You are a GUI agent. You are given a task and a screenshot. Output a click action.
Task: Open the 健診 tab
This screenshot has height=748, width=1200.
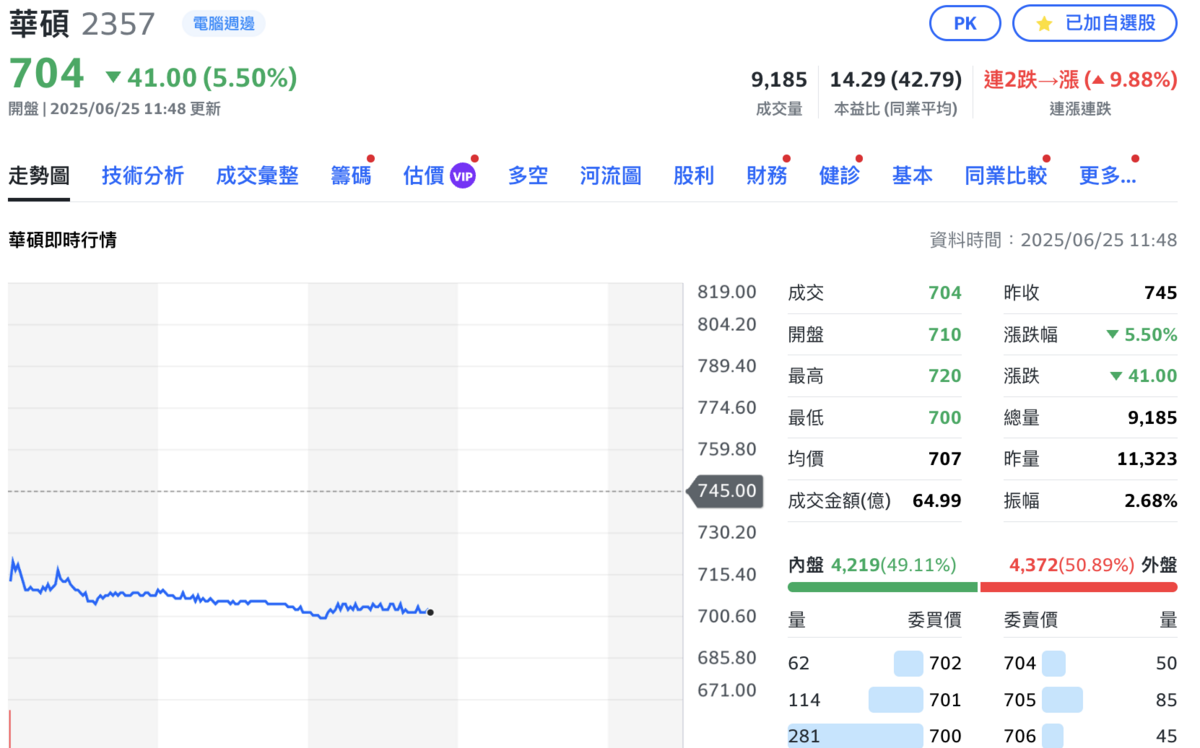click(x=839, y=174)
